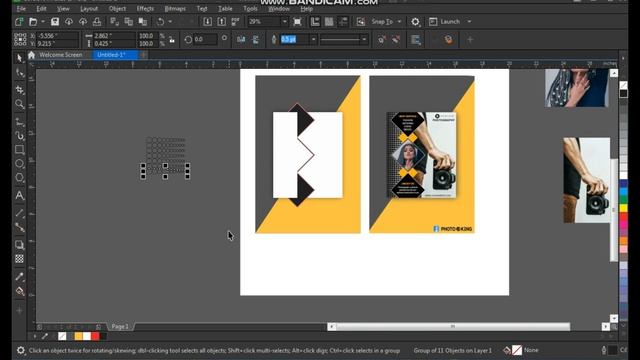
Task: Select the Connector tool
Action: (x=19, y=227)
